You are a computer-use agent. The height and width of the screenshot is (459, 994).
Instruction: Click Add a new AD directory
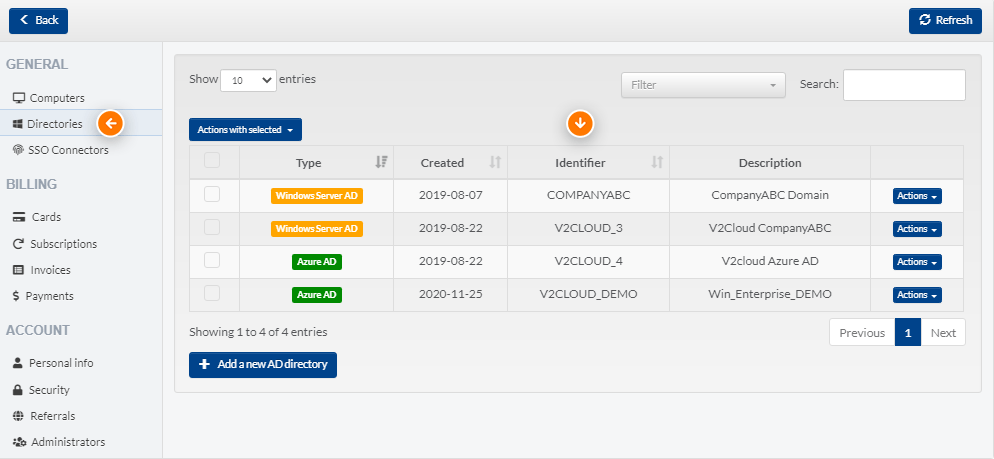262,365
